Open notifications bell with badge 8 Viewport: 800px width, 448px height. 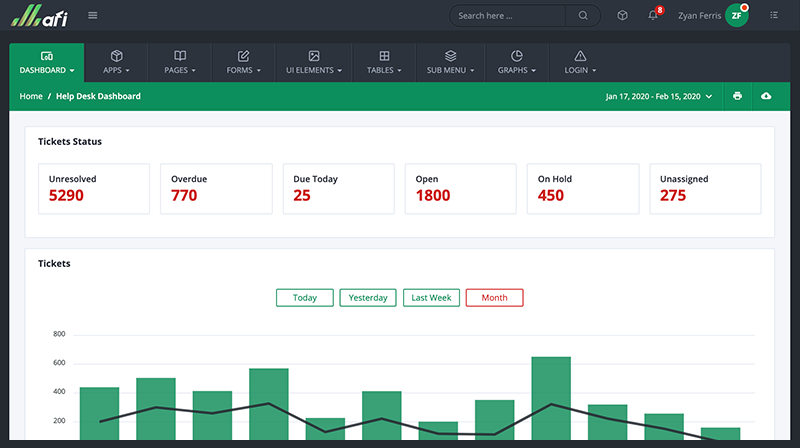[x=653, y=15]
